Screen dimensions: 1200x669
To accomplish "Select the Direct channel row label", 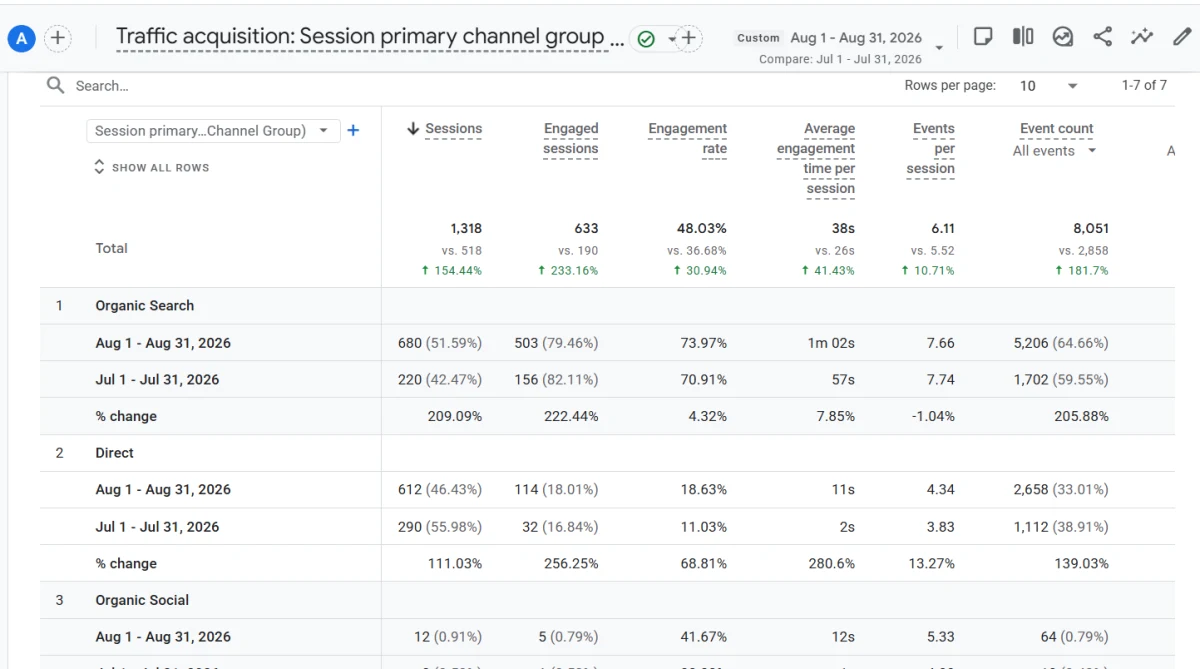I will [114, 453].
